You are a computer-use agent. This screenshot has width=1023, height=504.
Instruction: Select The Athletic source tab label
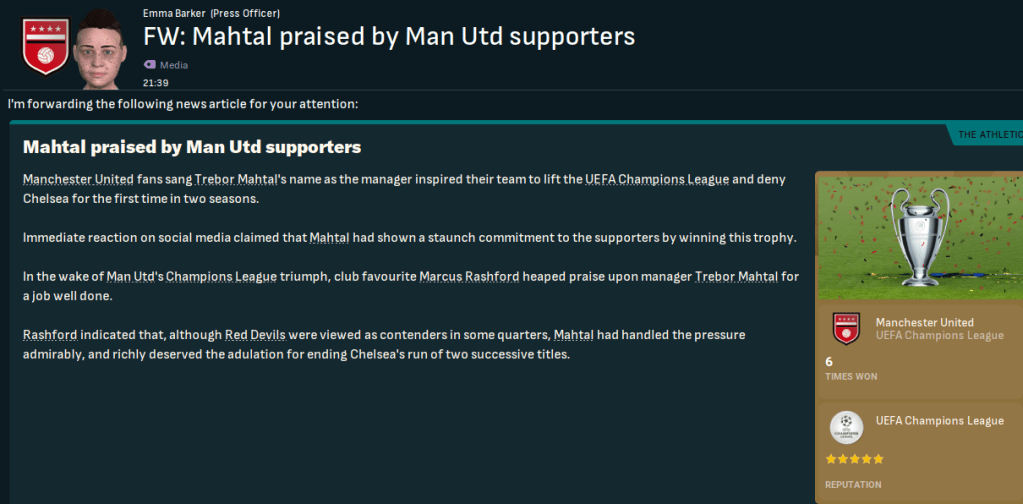pos(988,135)
